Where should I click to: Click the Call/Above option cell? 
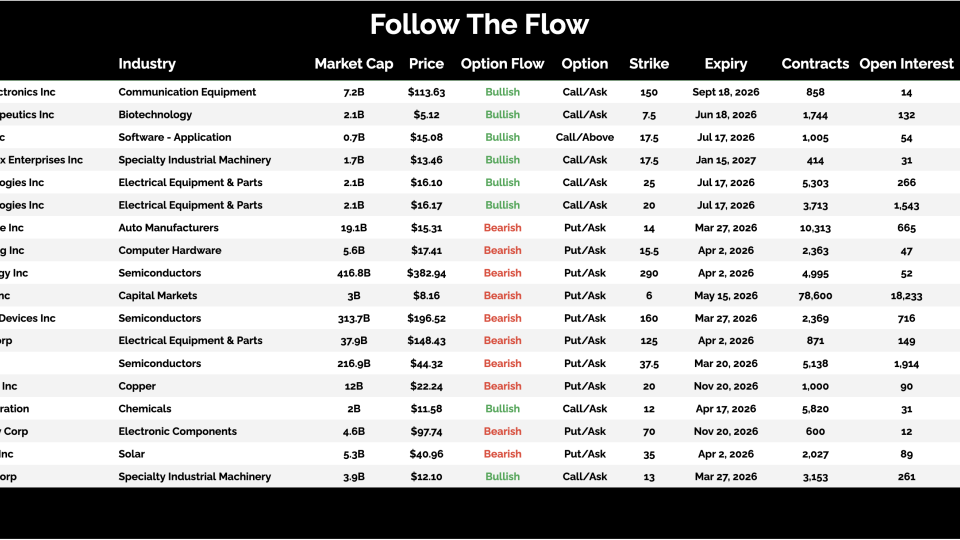pos(585,138)
